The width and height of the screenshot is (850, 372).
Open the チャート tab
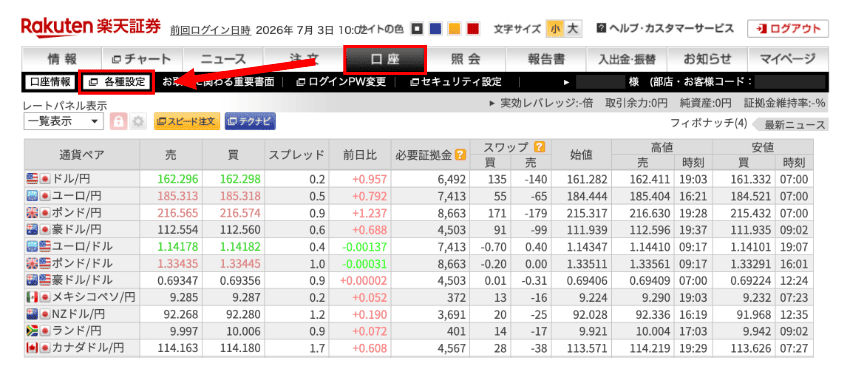[142, 59]
